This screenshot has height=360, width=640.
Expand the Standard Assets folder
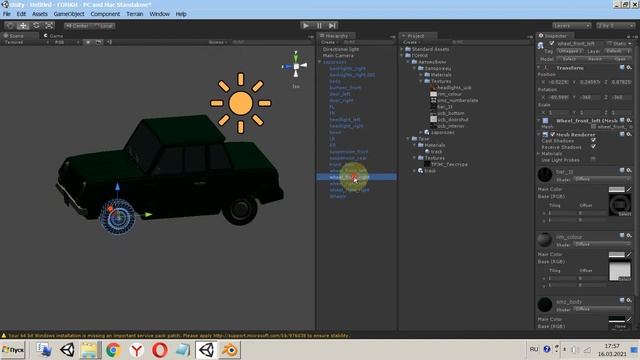pyautogui.click(x=402, y=49)
